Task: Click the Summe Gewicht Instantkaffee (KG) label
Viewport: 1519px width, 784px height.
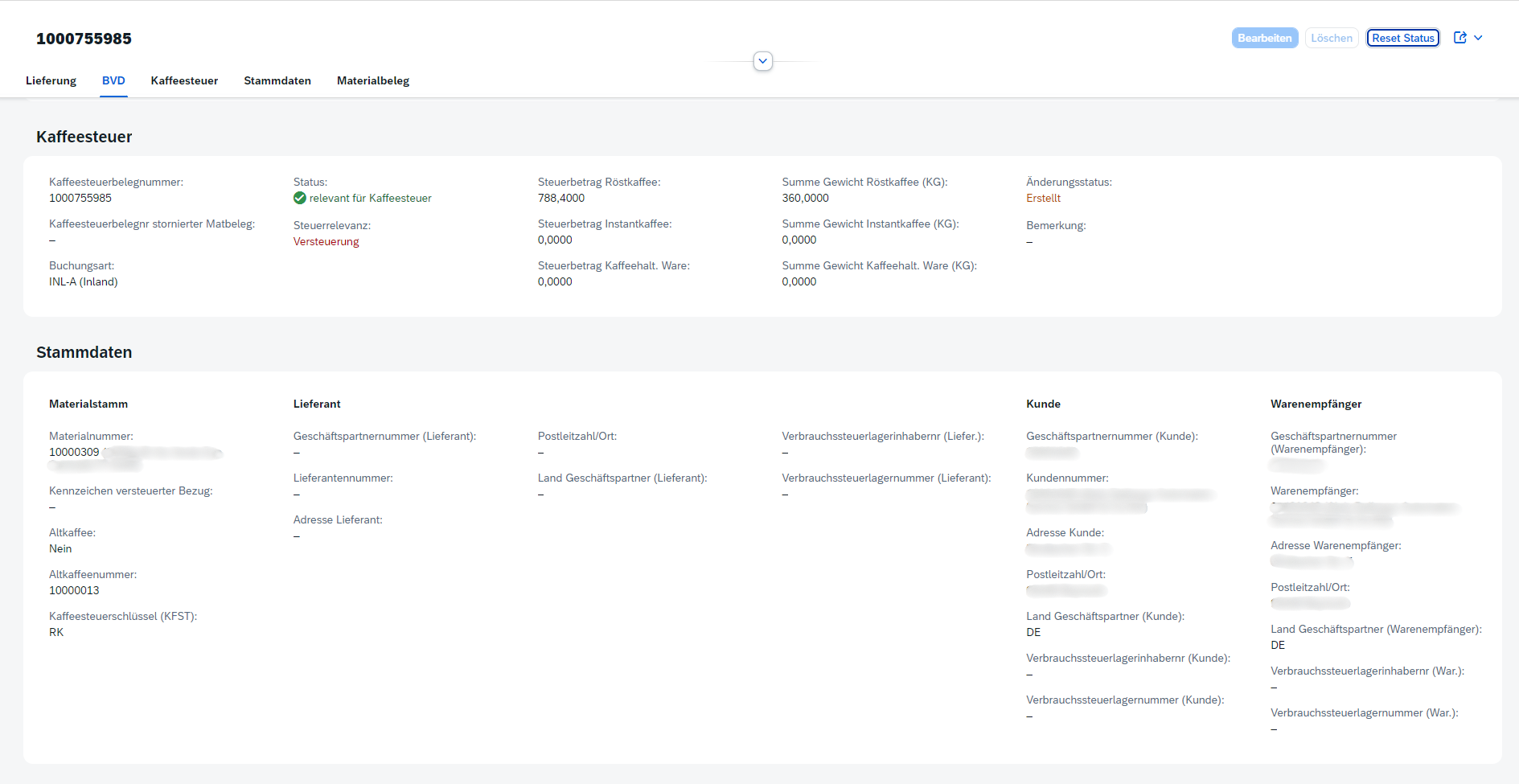Action: [x=870, y=224]
